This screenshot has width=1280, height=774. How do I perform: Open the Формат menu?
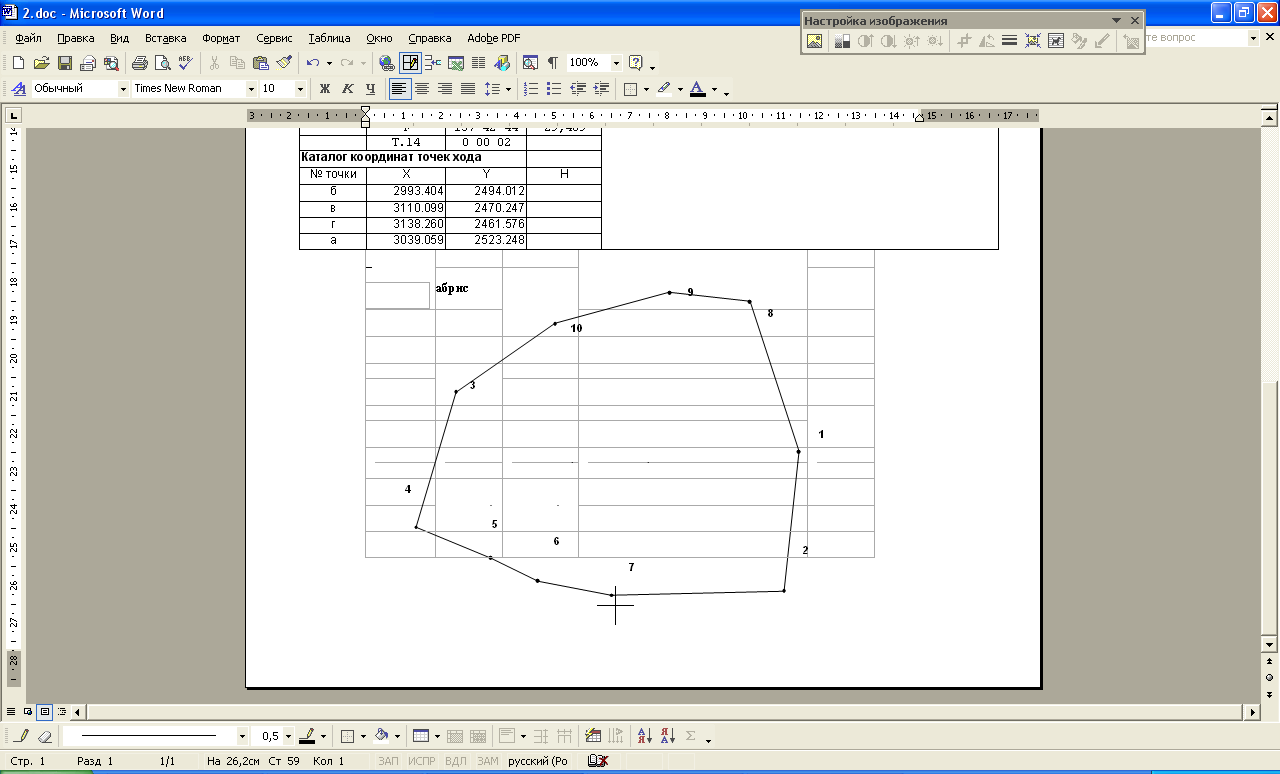pyautogui.click(x=221, y=38)
